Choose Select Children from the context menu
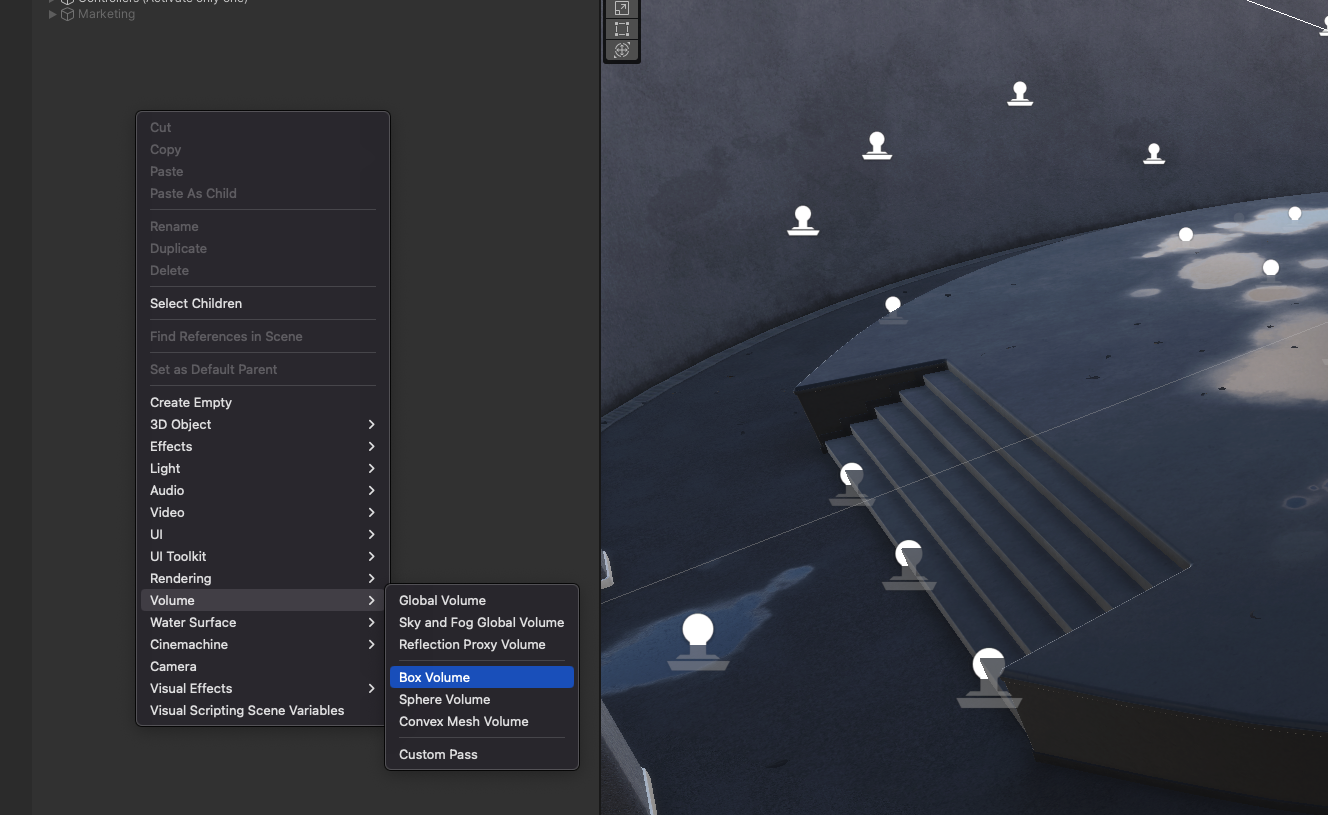 tap(263, 303)
